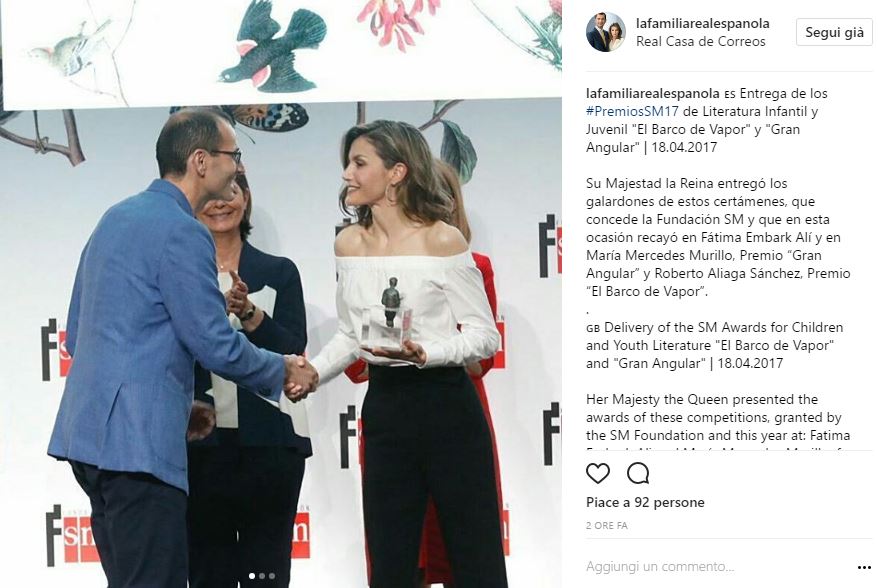Viewport: 878px width, 588px height.
Task: View who liked via Piace a 92 persone
Action: click(645, 502)
